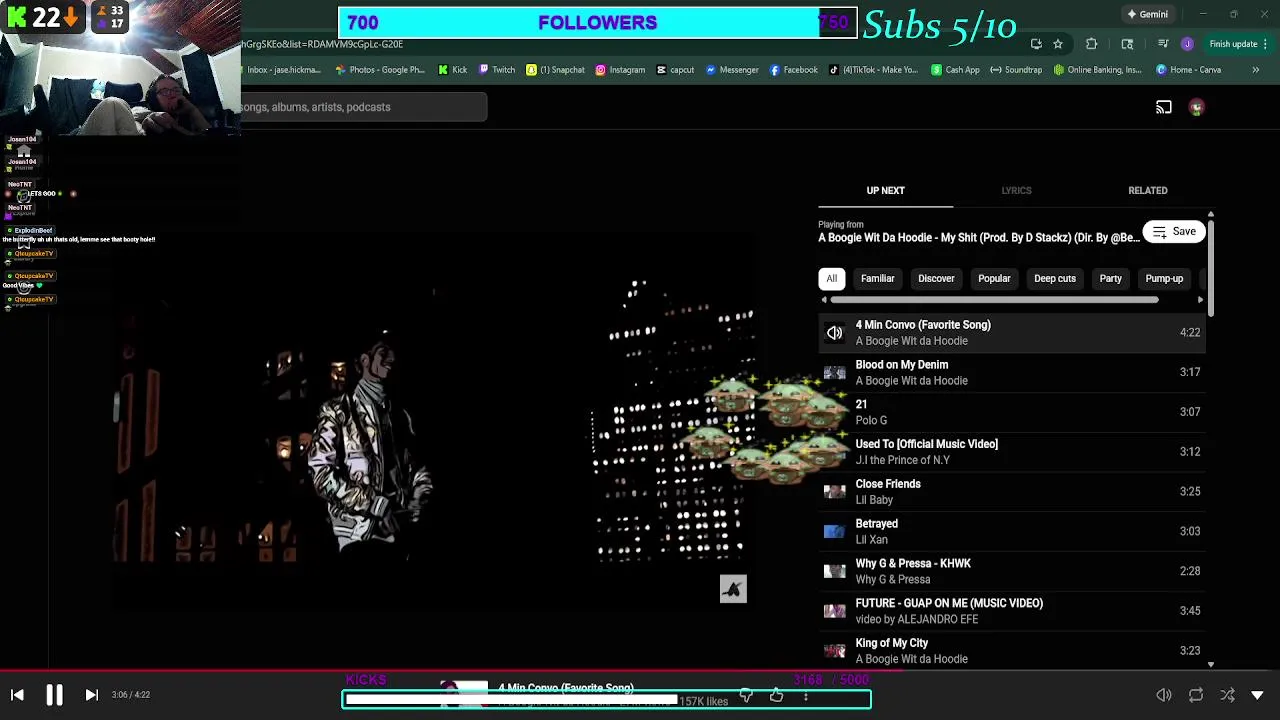This screenshot has width=1280, height=720.
Task: Seek using the red playback progress bar
Action: [x=640, y=672]
